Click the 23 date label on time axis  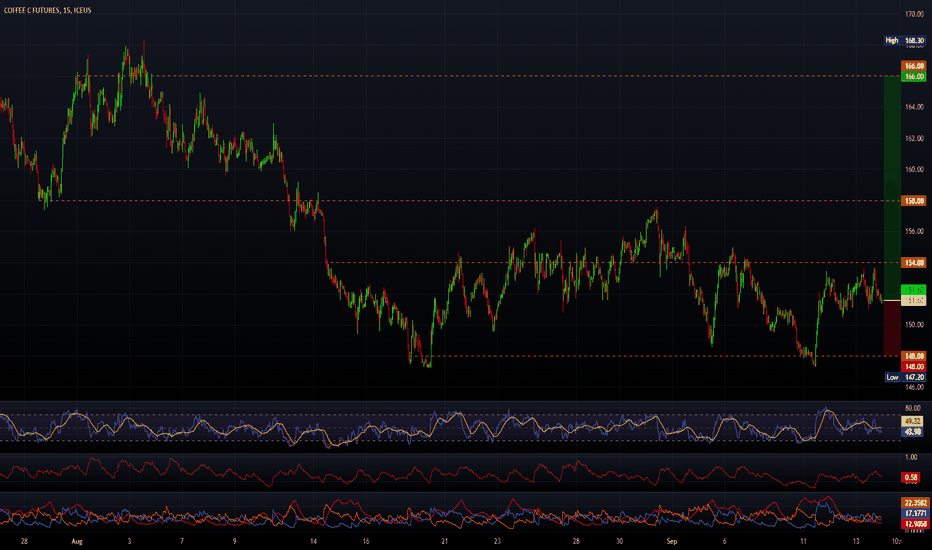click(497, 541)
